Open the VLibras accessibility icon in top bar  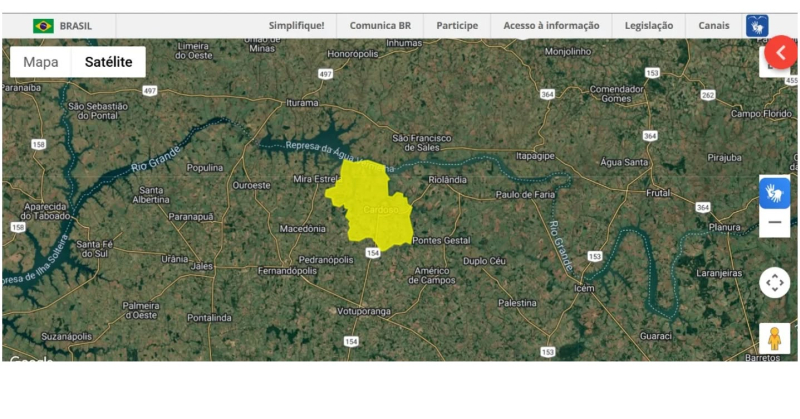[x=757, y=26]
